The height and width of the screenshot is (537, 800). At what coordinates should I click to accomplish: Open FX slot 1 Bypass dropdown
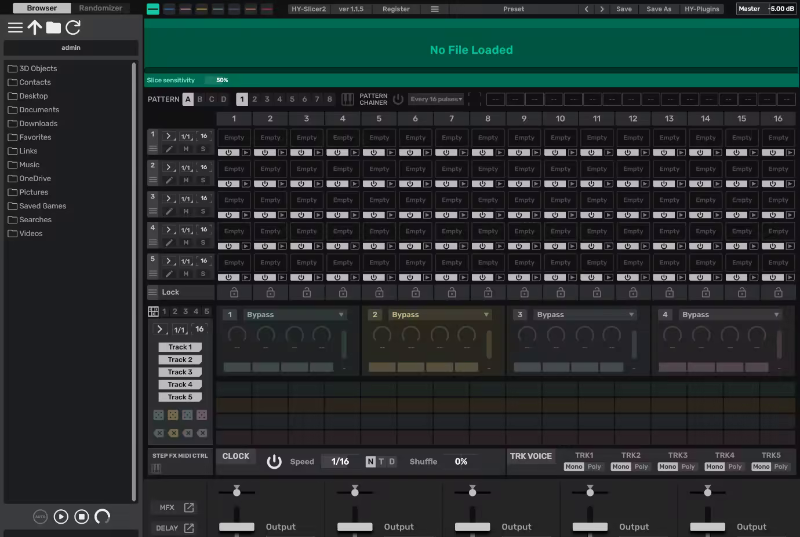[x=295, y=315]
